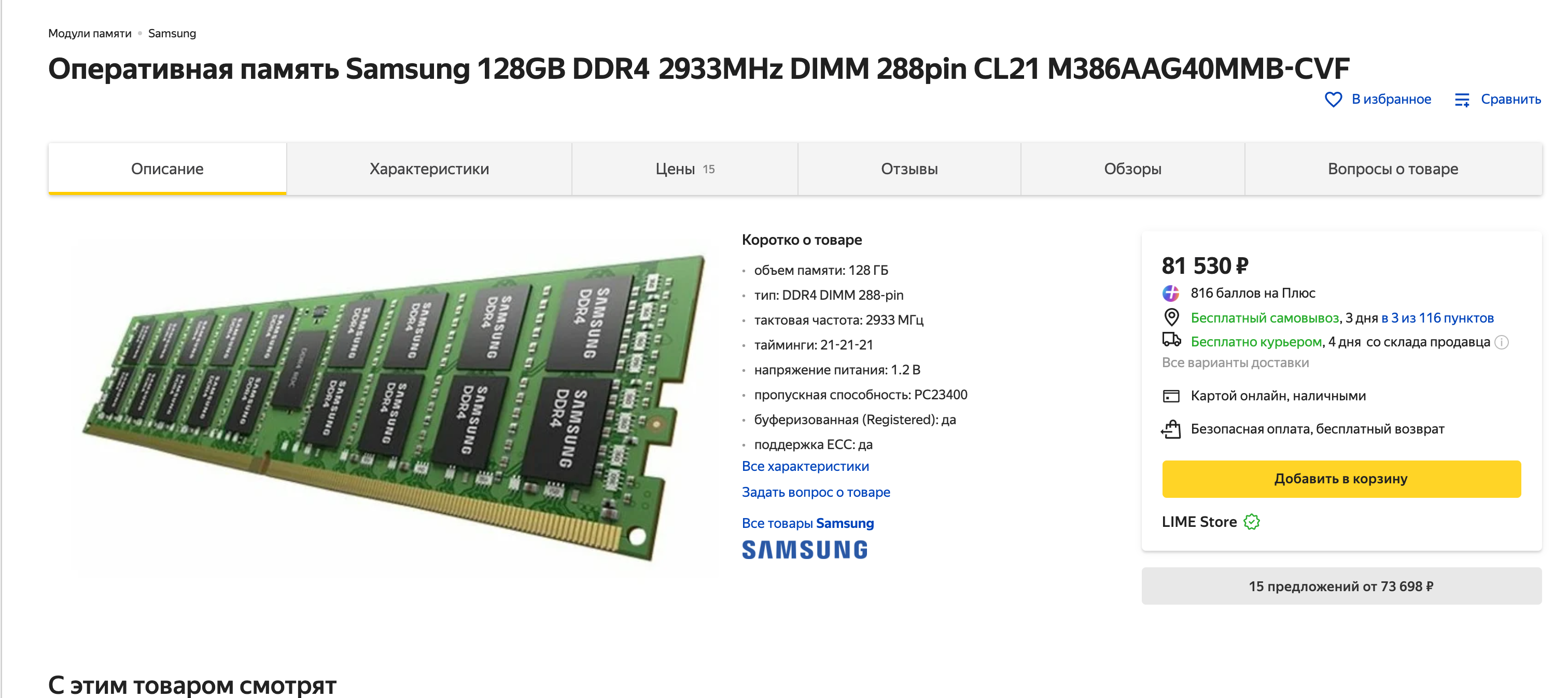Click the safe payment return icon

pos(1170,429)
